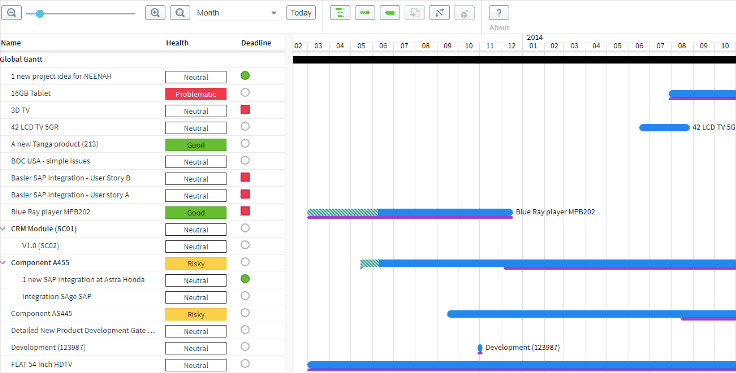
Task: Click the empty deadline circle for FLAT 54 inch HDTV
Action: point(245,363)
